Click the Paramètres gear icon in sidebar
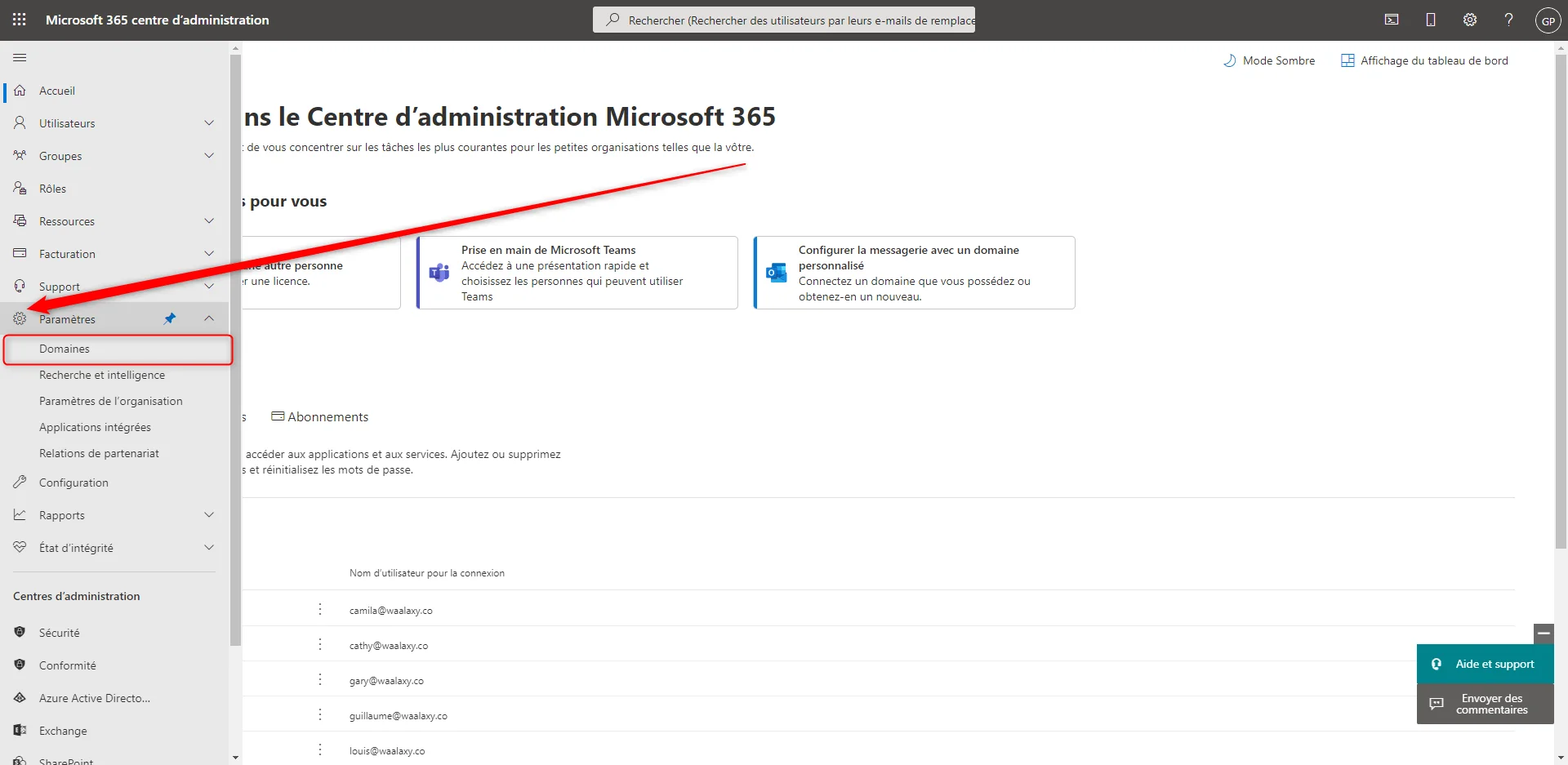1568x765 pixels. [x=20, y=319]
